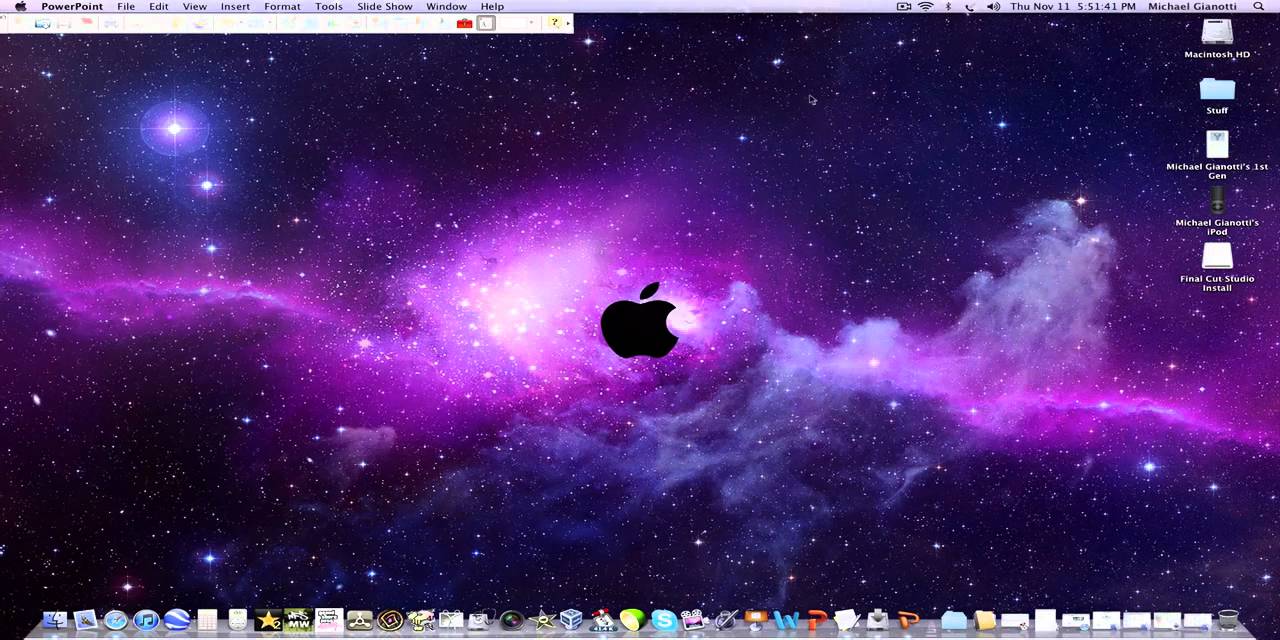Viewport: 1280px width, 640px height.
Task: Click PowerPoint icon beside the blue Dock folder
Action: click(908, 621)
